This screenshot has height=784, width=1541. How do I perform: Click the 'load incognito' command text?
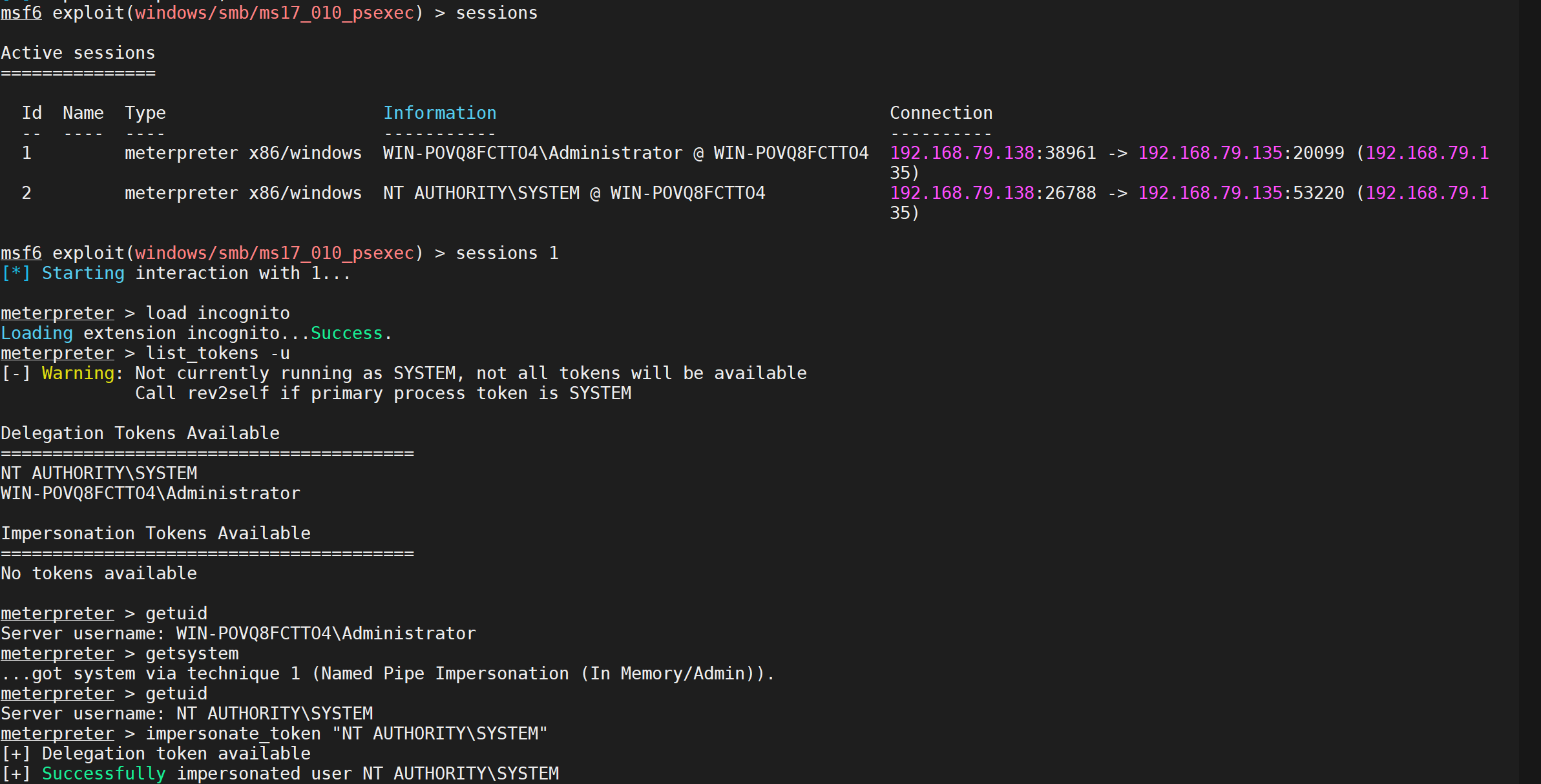coord(217,313)
